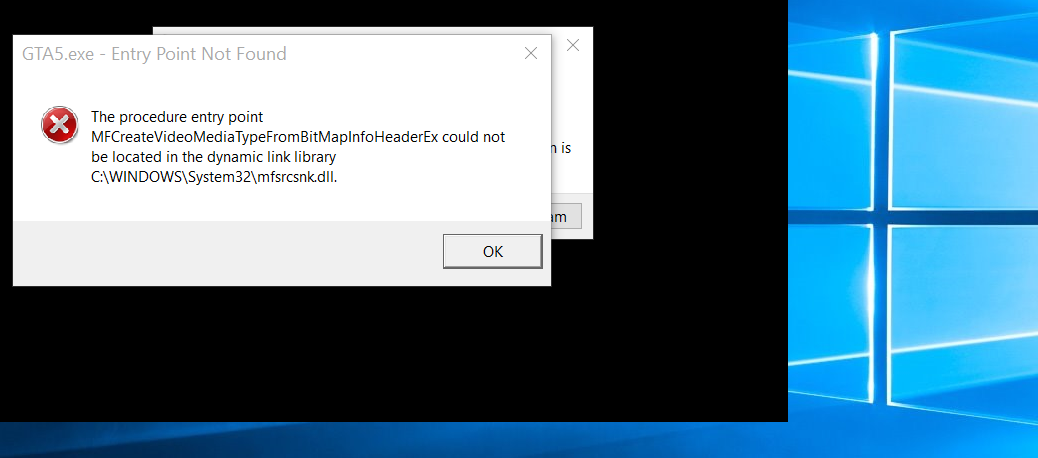
Task: Click the blue desktop strip beneath black window
Action: point(394,440)
